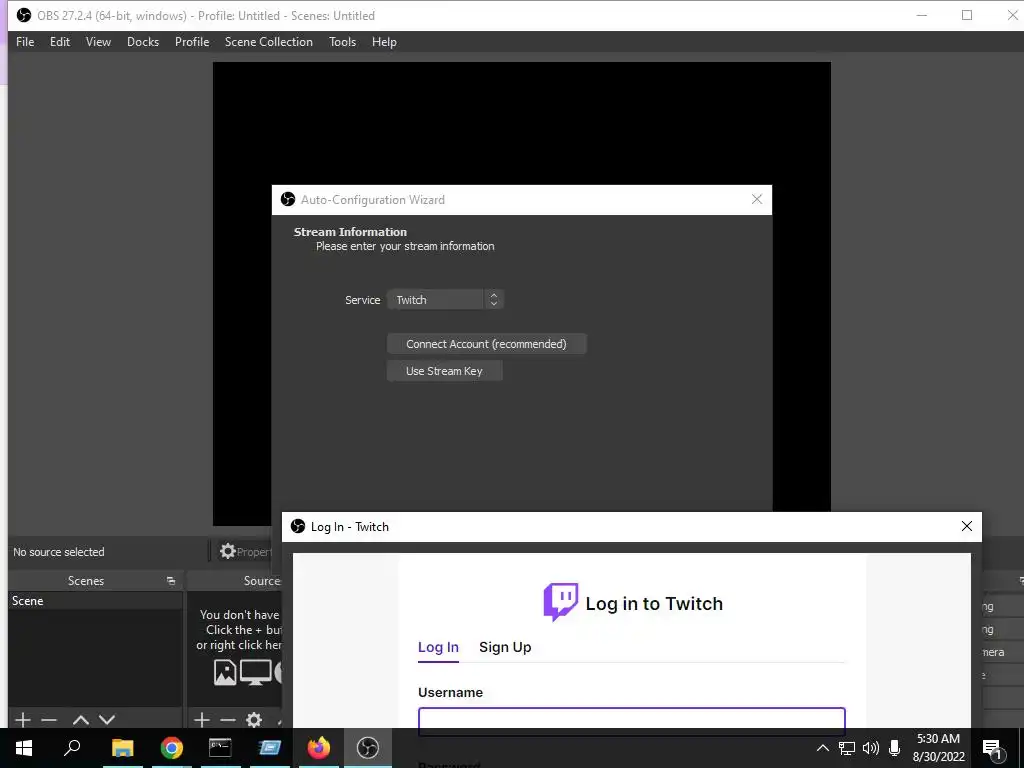Open the Windows notification center
The width and height of the screenshot is (1024, 768).
(x=993, y=749)
